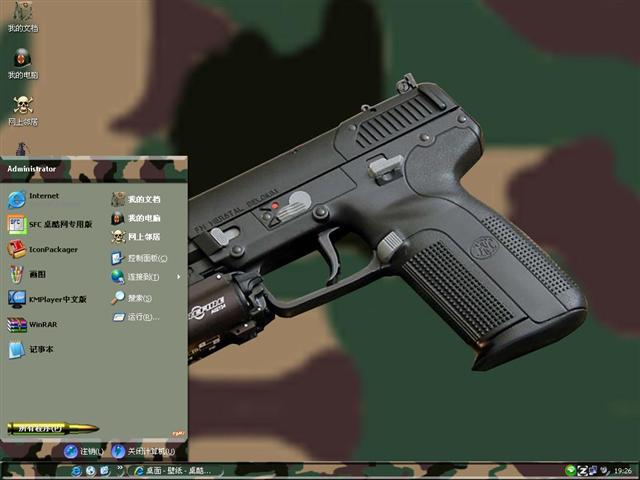Launch KMPlayer中文版 from the Start menu
Screen dimensions: 640x480
click(x=47, y=299)
